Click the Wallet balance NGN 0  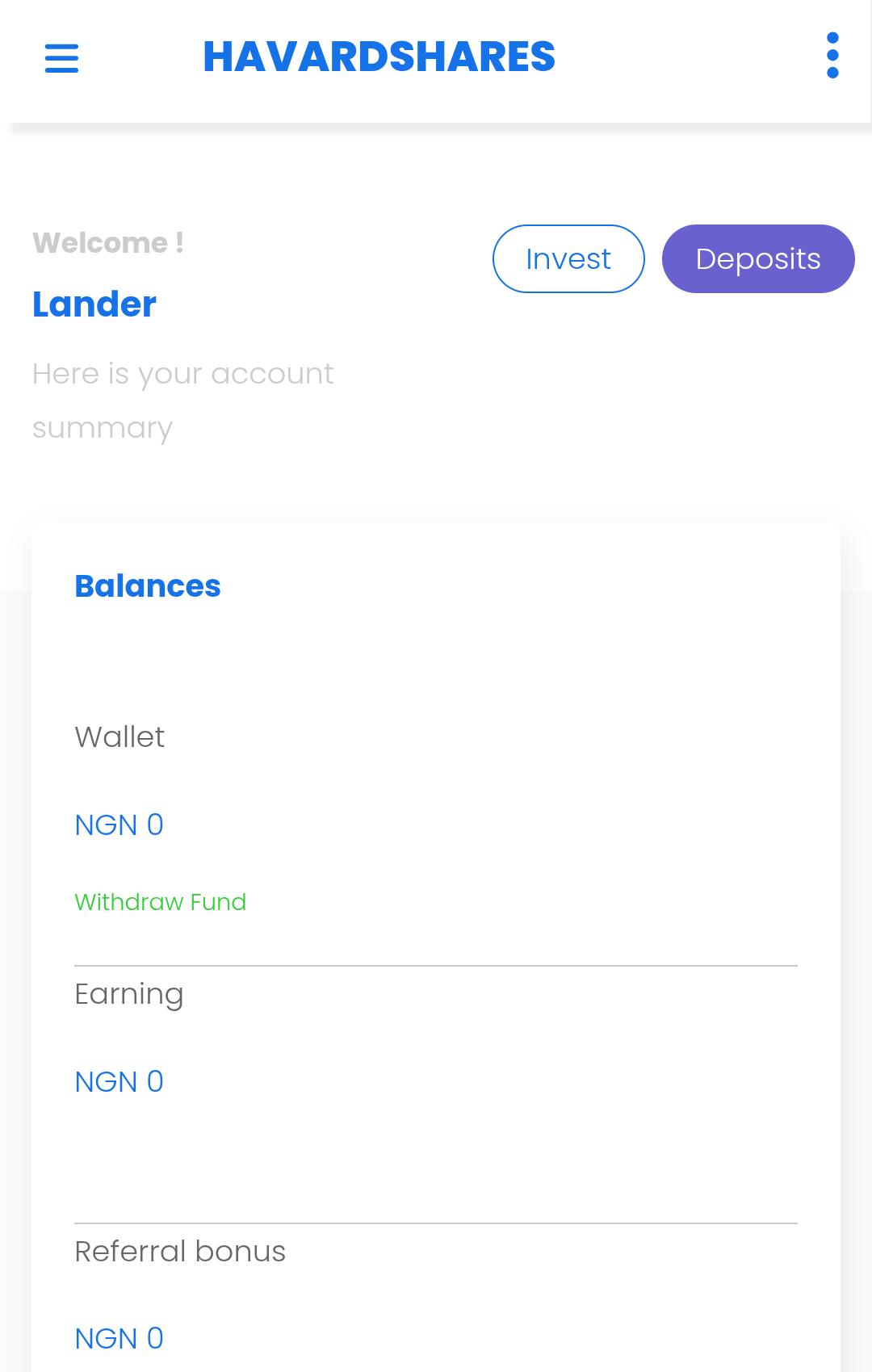point(119,824)
